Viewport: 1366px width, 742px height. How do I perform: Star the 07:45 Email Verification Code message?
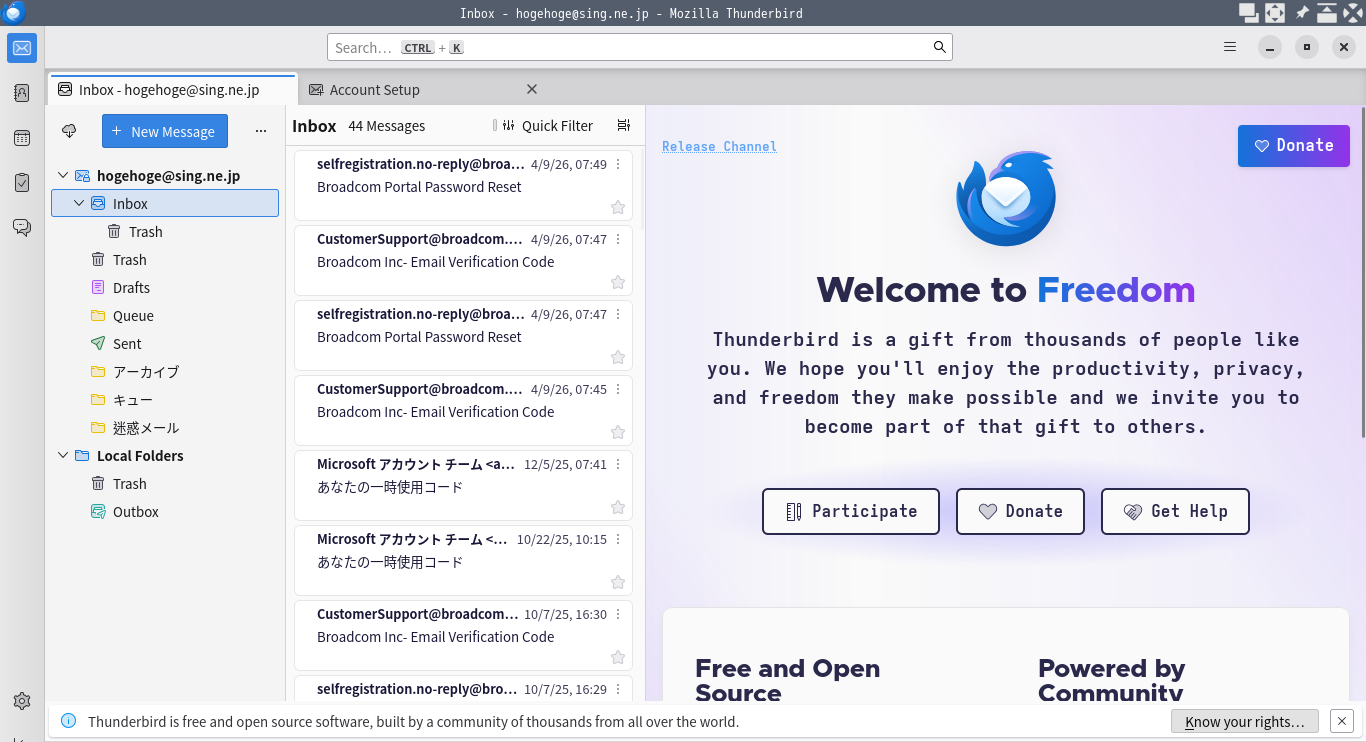pos(618,432)
